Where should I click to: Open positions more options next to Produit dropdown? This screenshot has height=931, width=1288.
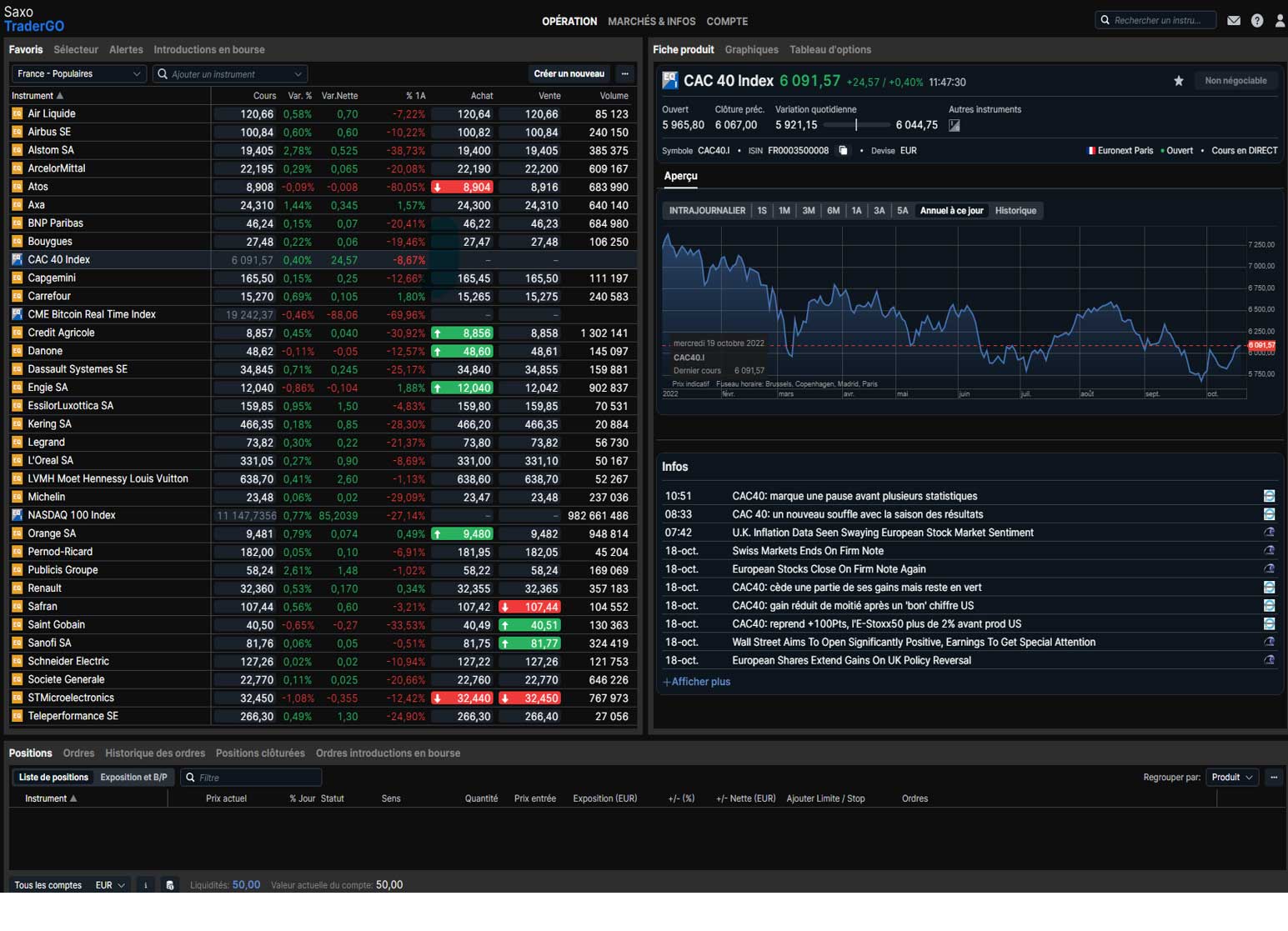pyautogui.click(x=1274, y=778)
